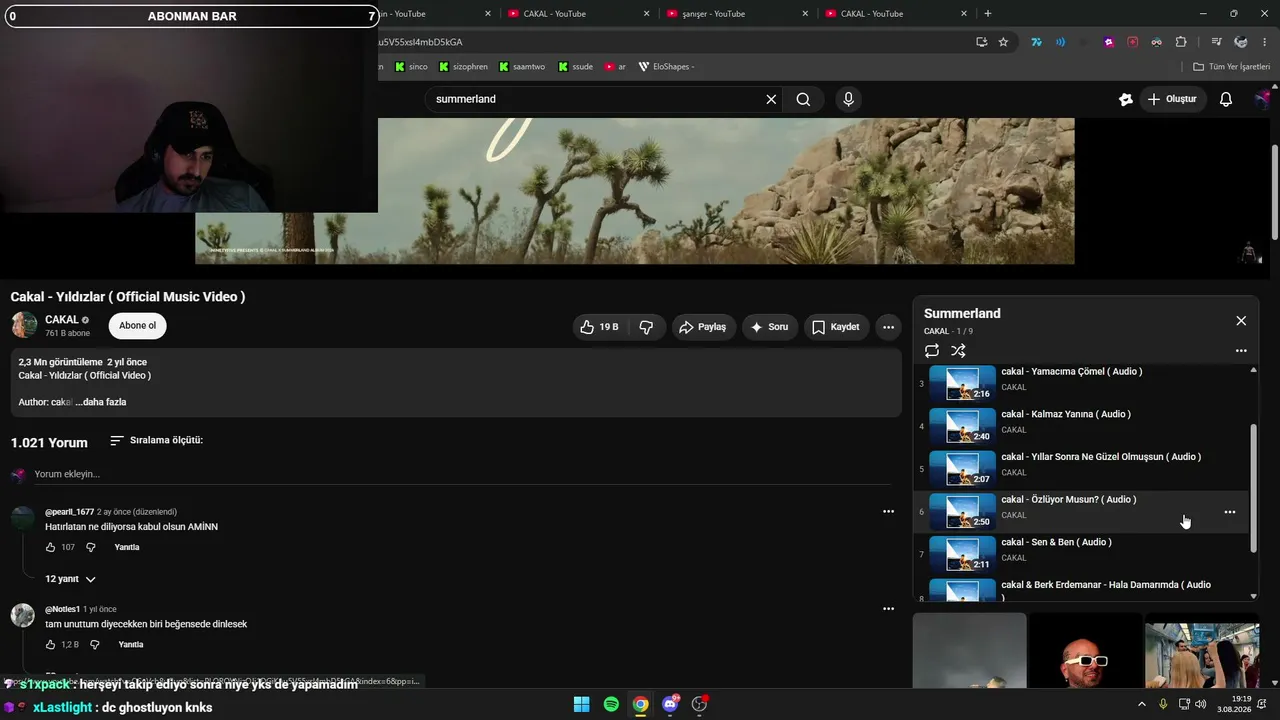
Task: Dislike the Yıldızlar video
Action: 646,327
